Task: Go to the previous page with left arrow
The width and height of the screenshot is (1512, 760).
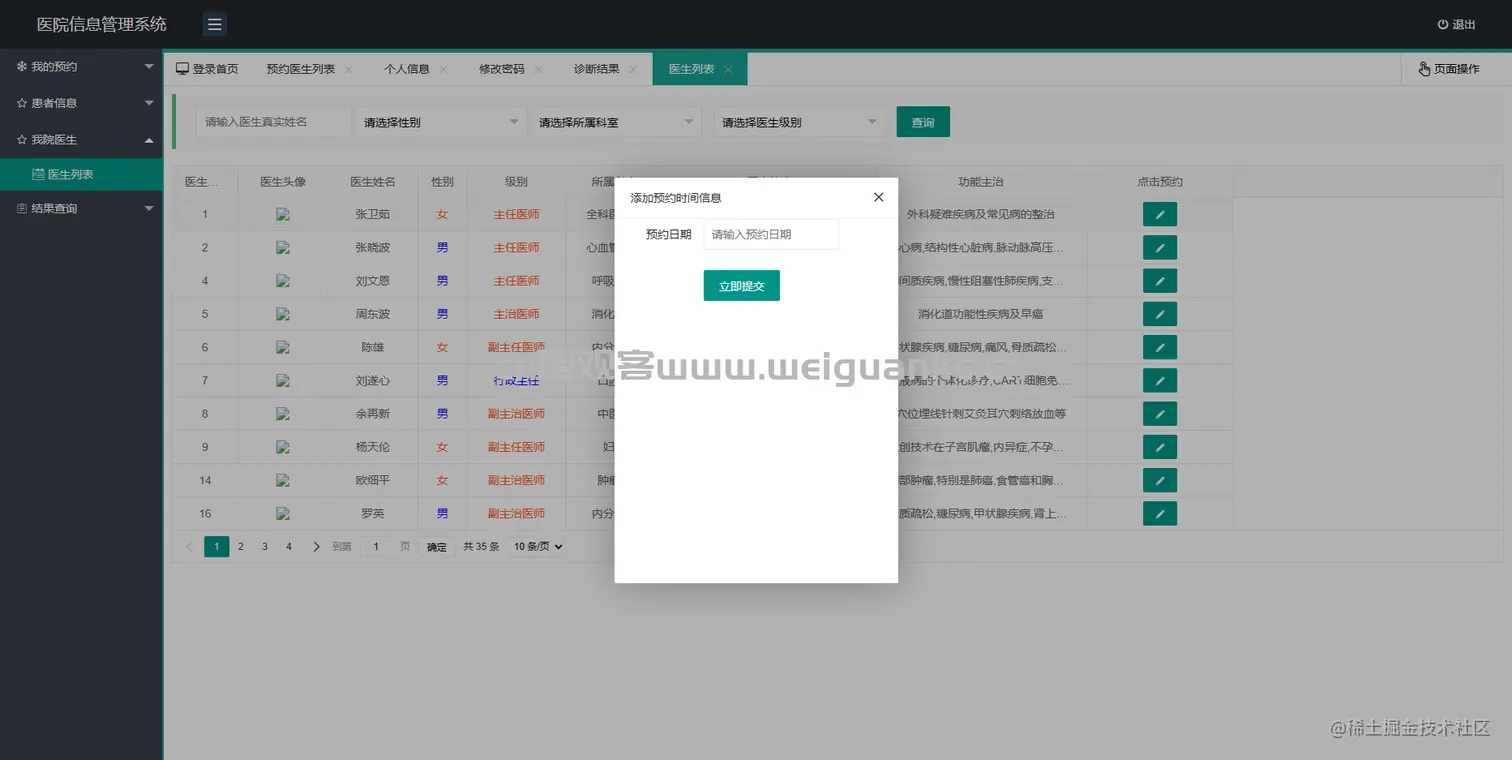Action: 189,547
